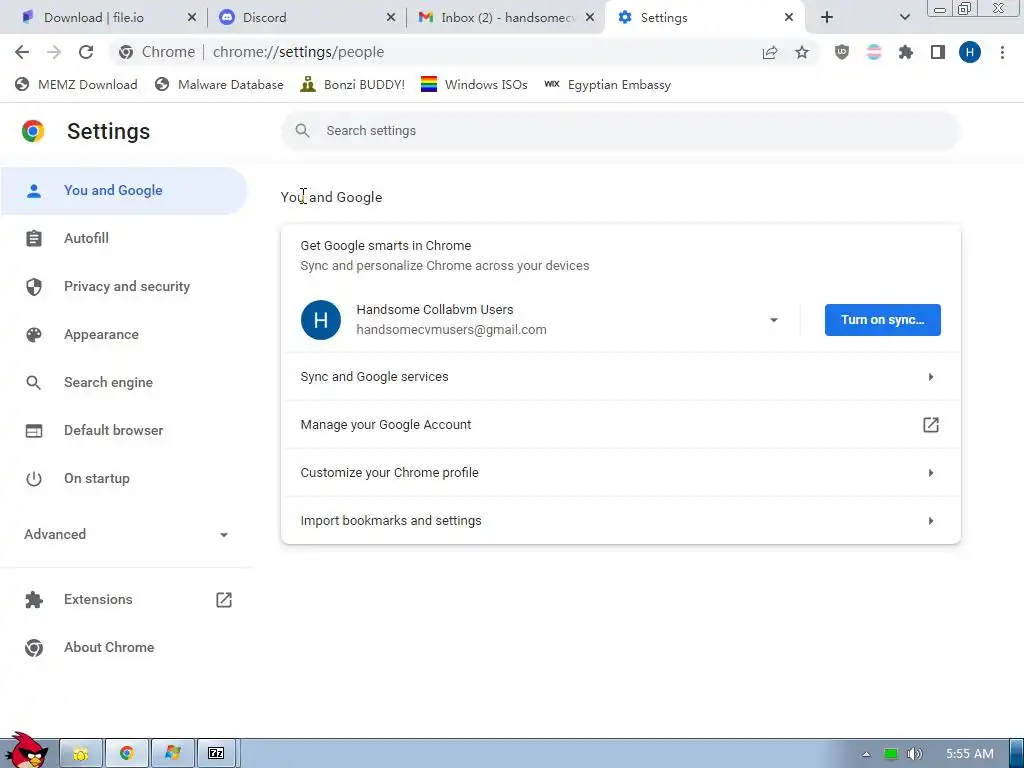The width and height of the screenshot is (1024, 768).
Task: Open a new tab with plus button
Action: (827, 18)
